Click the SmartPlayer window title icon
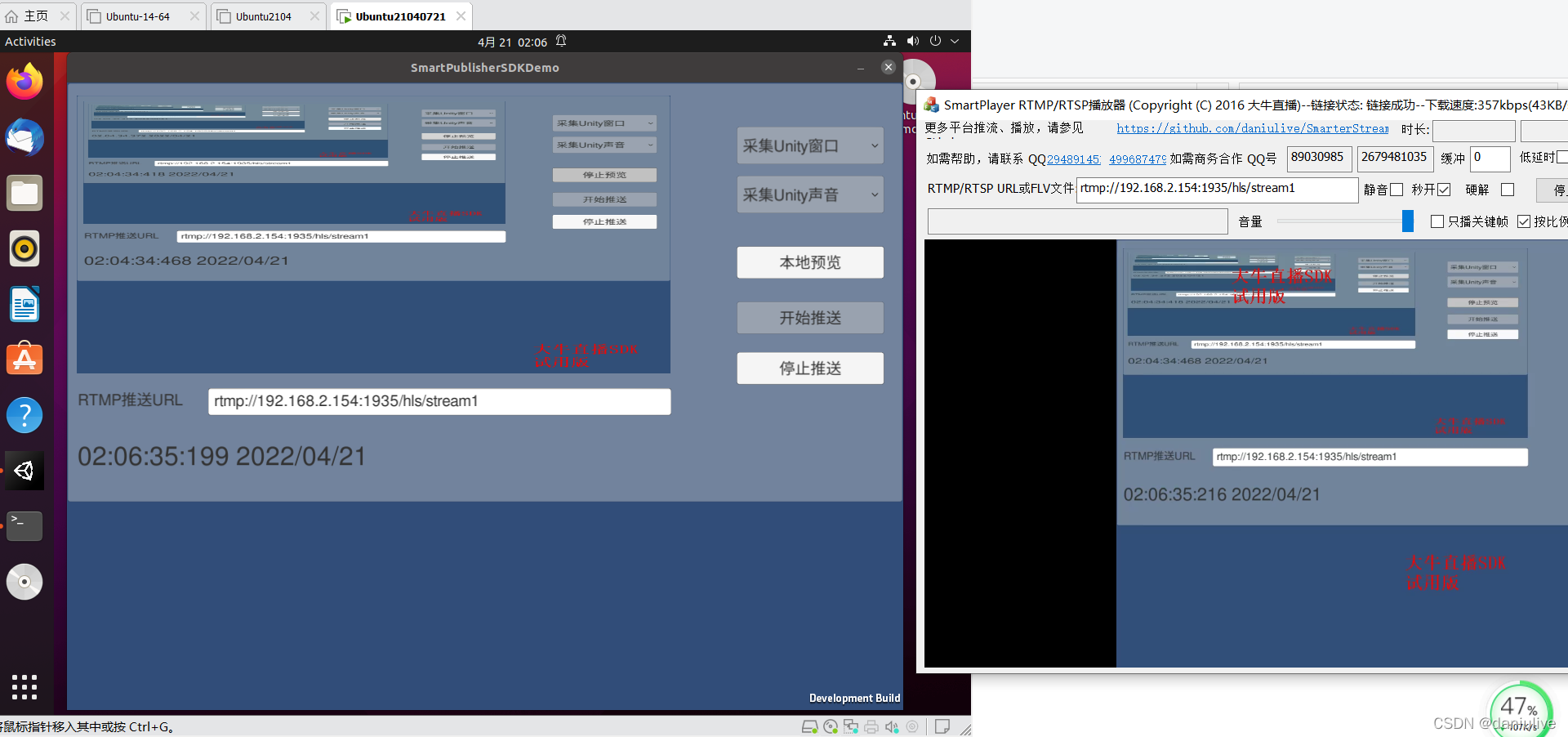 click(x=931, y=105)
